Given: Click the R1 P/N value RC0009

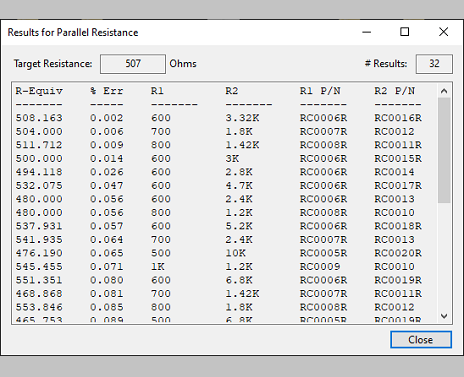Looking at the screenshot, I should [x=320, y=267].
